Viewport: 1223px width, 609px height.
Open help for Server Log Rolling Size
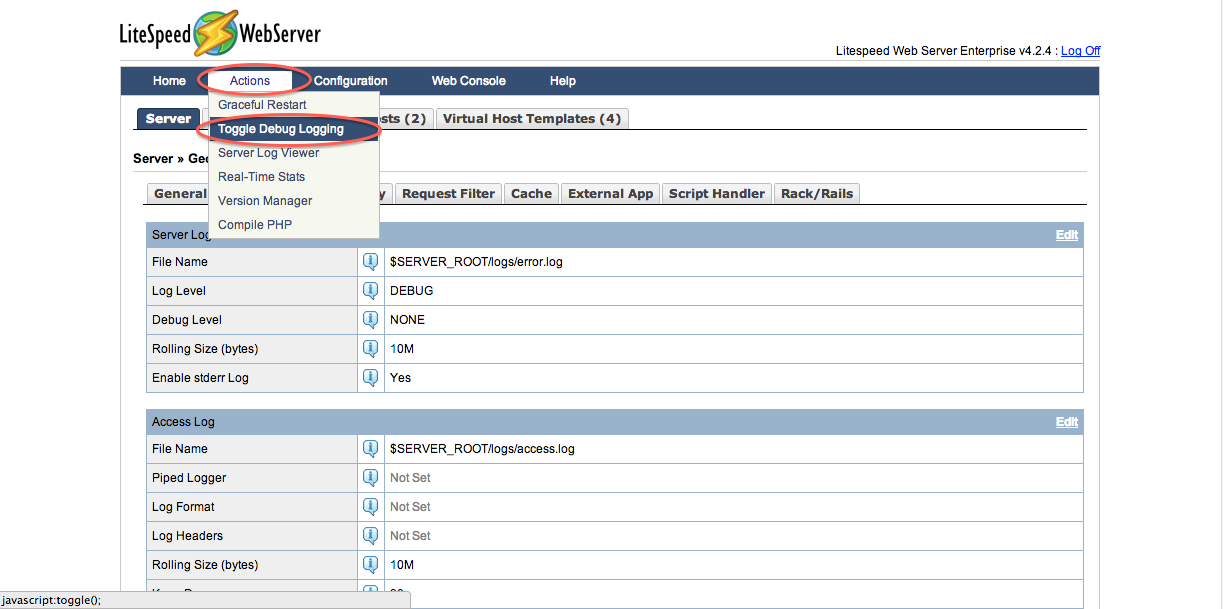[x=371, y=349]
